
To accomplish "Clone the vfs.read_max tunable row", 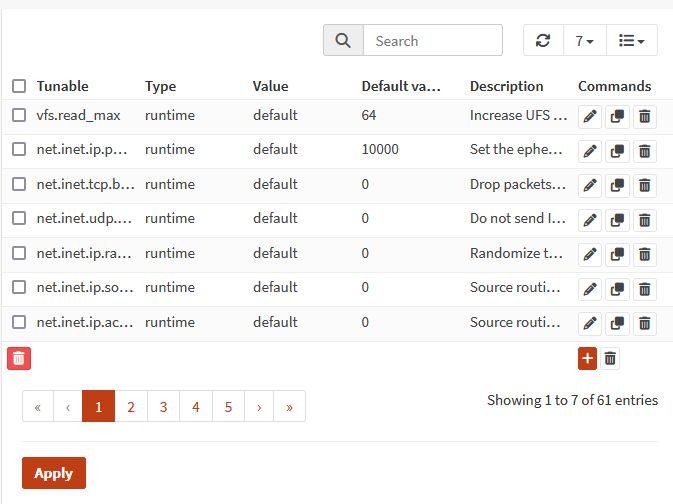I will (618, 117).
